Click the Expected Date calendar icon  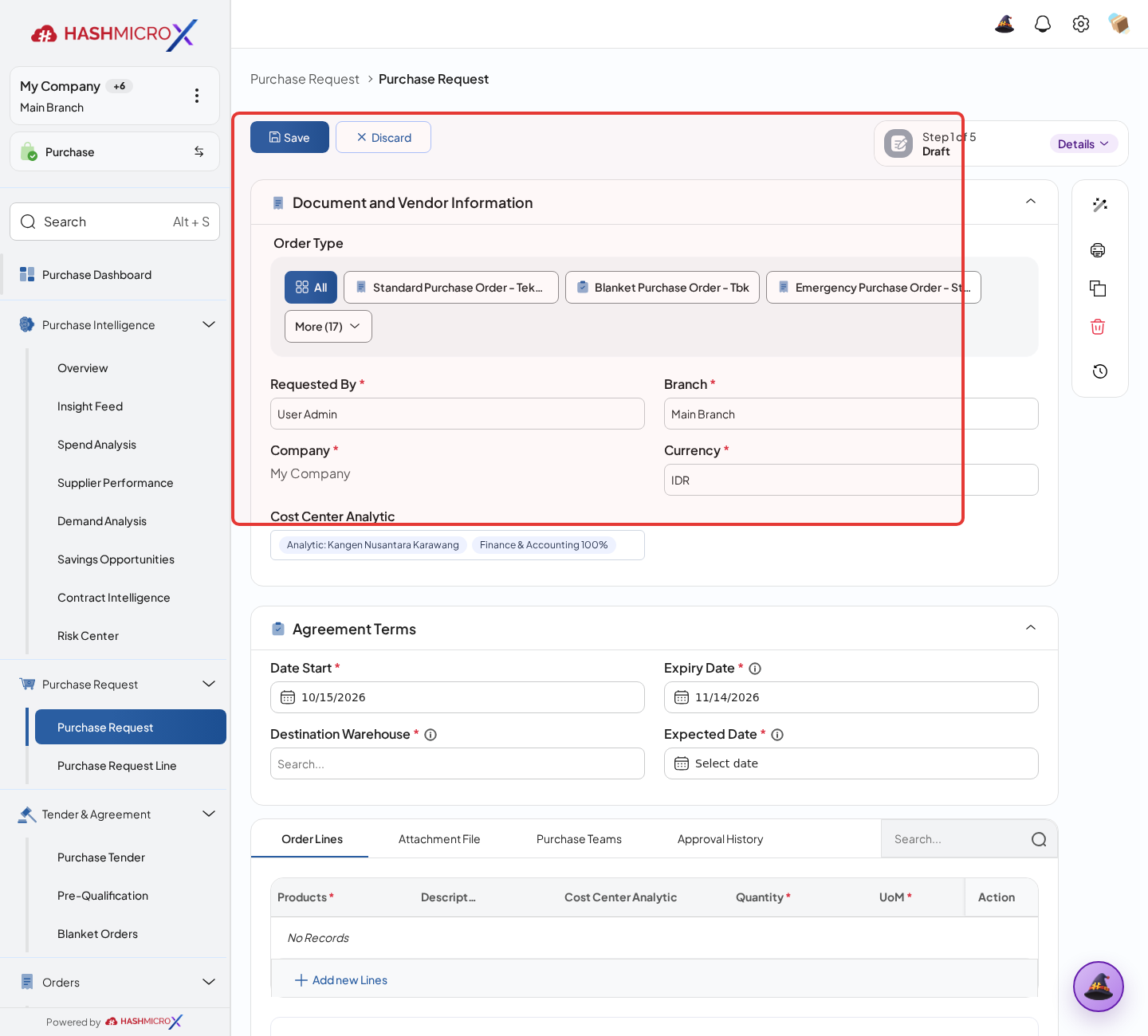(682, 763)
